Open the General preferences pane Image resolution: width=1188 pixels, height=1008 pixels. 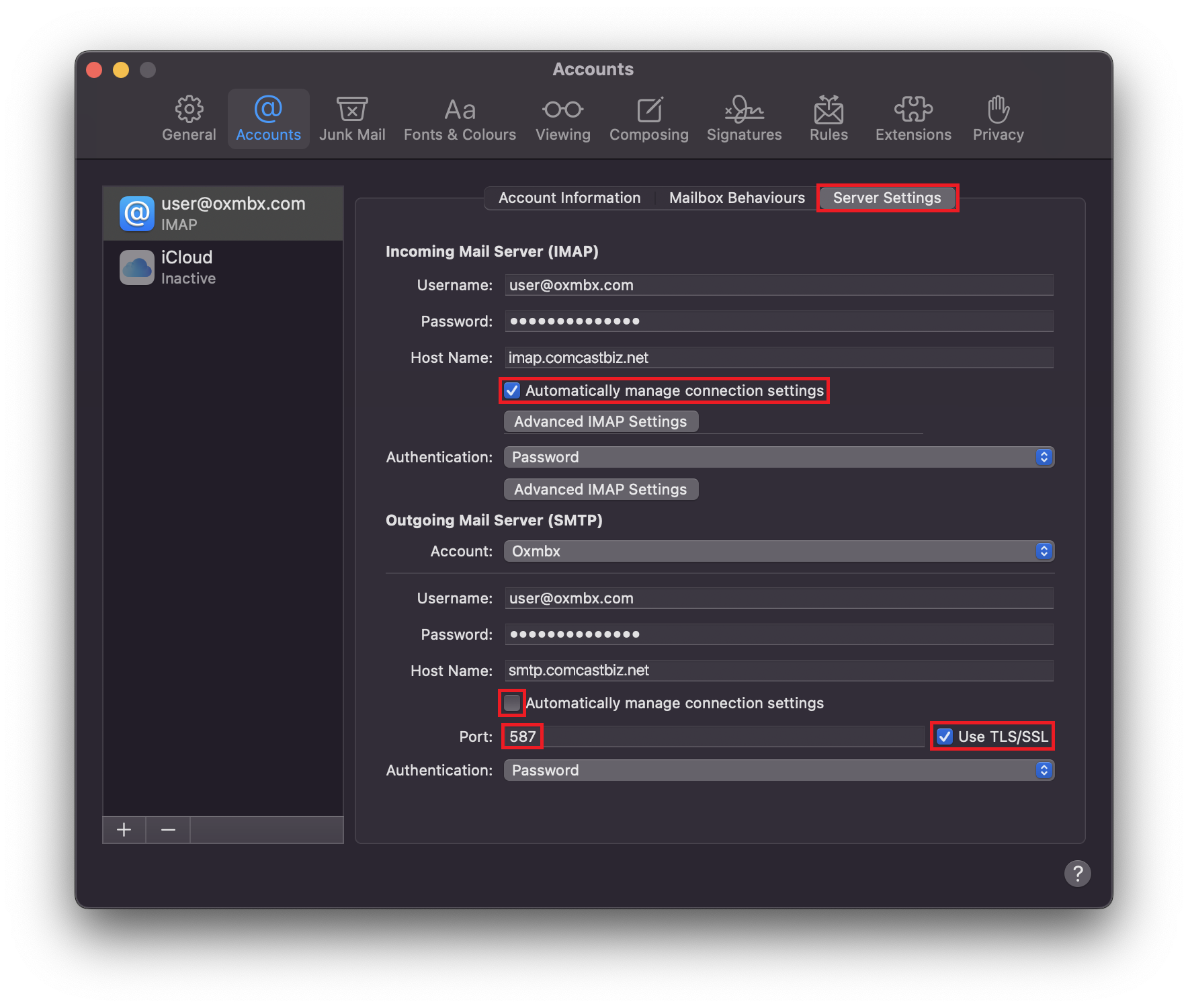pos(189,119)
